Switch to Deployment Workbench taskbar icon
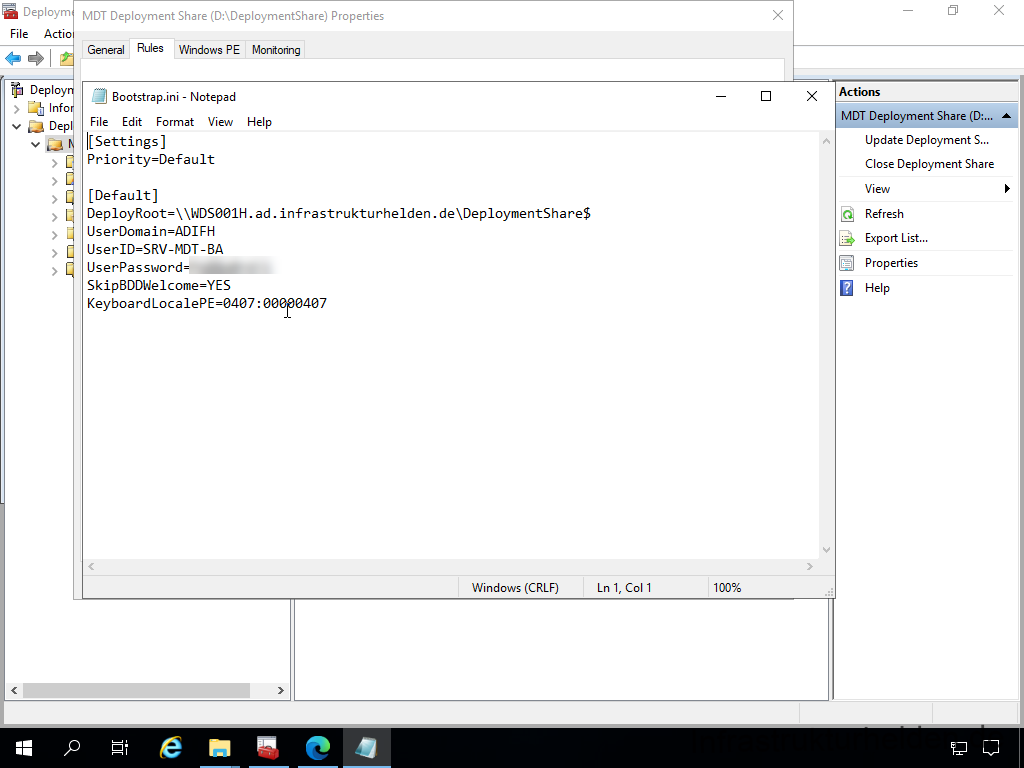 [268, 747]
